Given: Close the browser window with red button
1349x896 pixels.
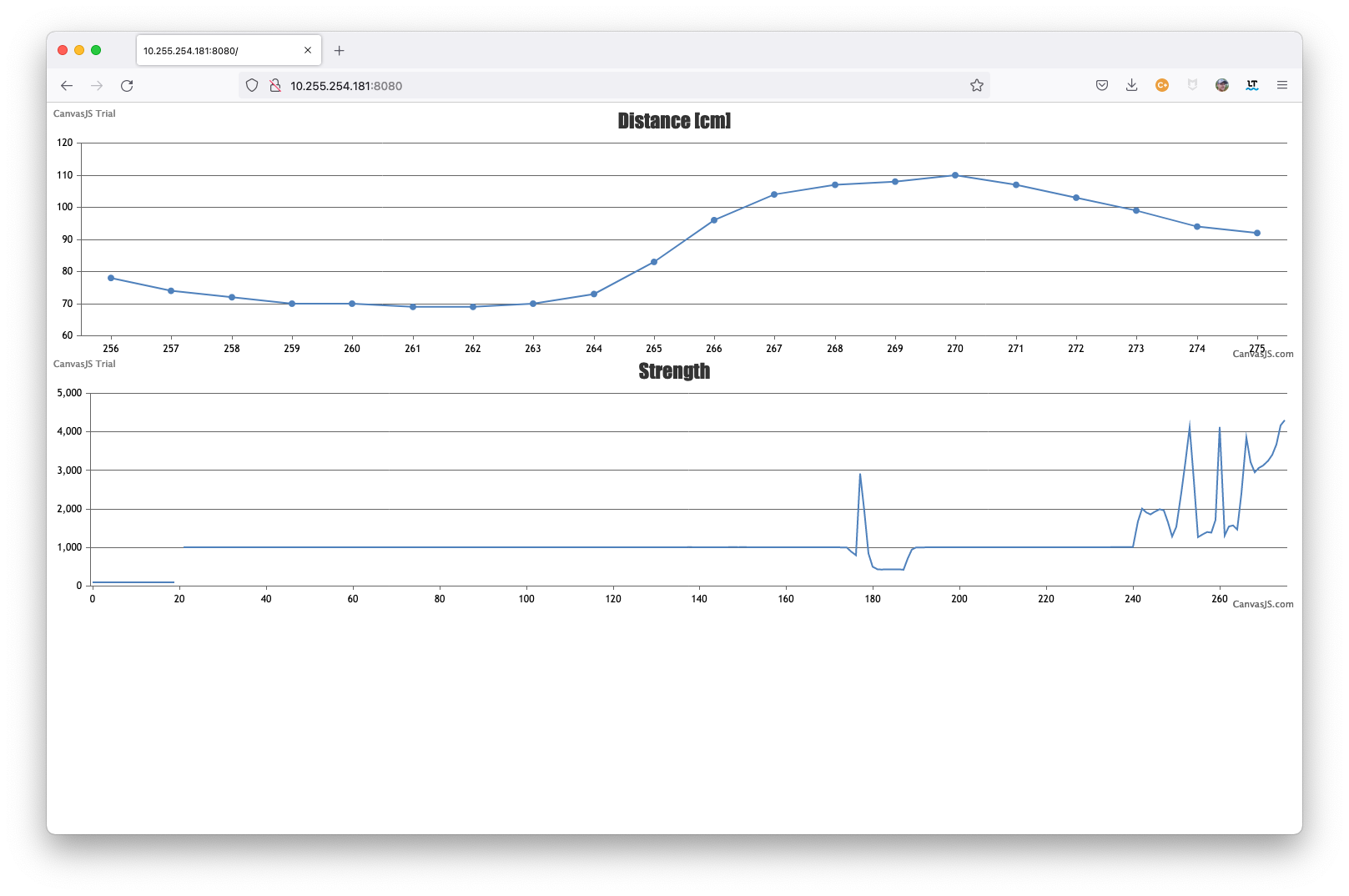Looking at the screenshot, I should [63, 50].
